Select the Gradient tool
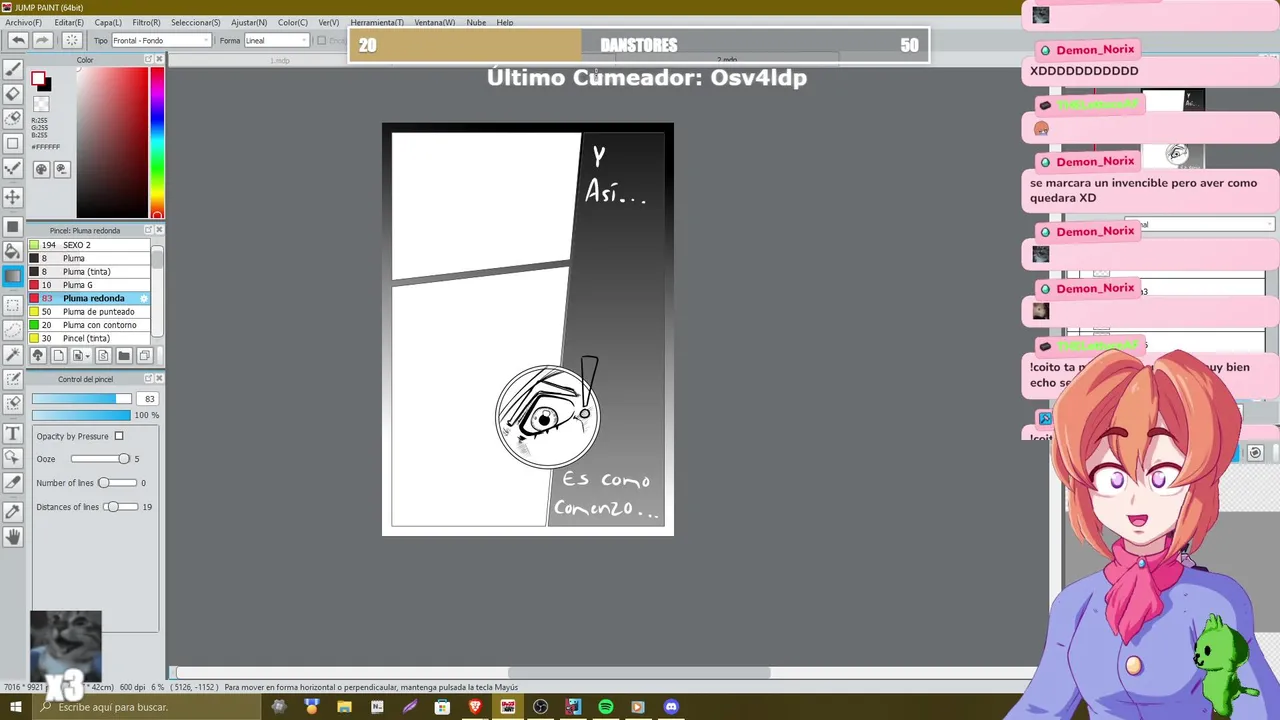 click(x=13, y=275)
